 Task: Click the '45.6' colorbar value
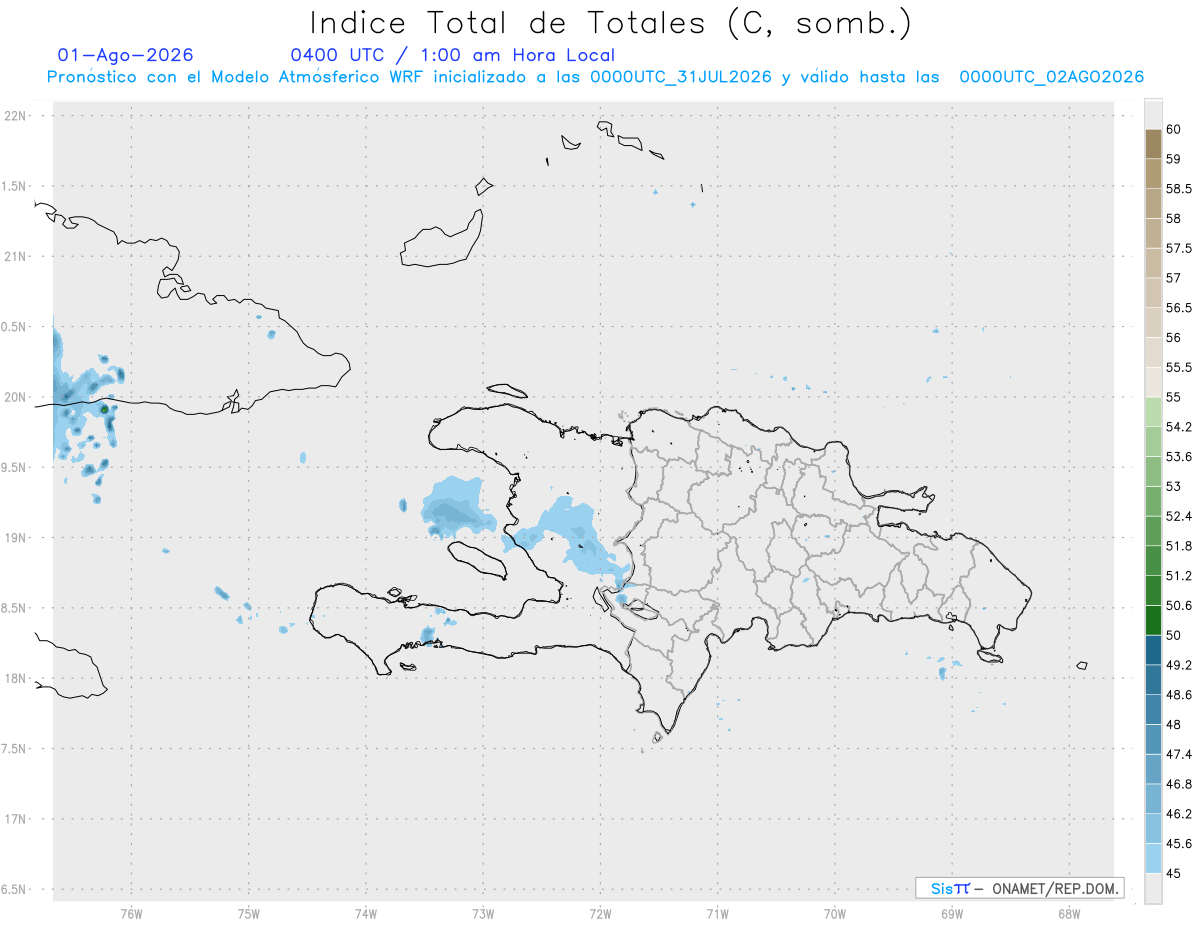[x=1178, y=844]
